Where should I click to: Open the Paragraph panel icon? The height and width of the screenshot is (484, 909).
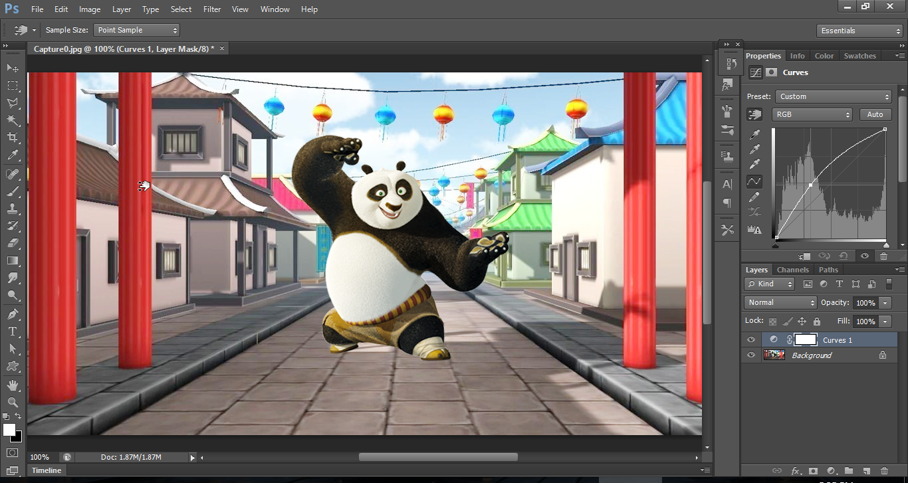click(x=727, y=203)
